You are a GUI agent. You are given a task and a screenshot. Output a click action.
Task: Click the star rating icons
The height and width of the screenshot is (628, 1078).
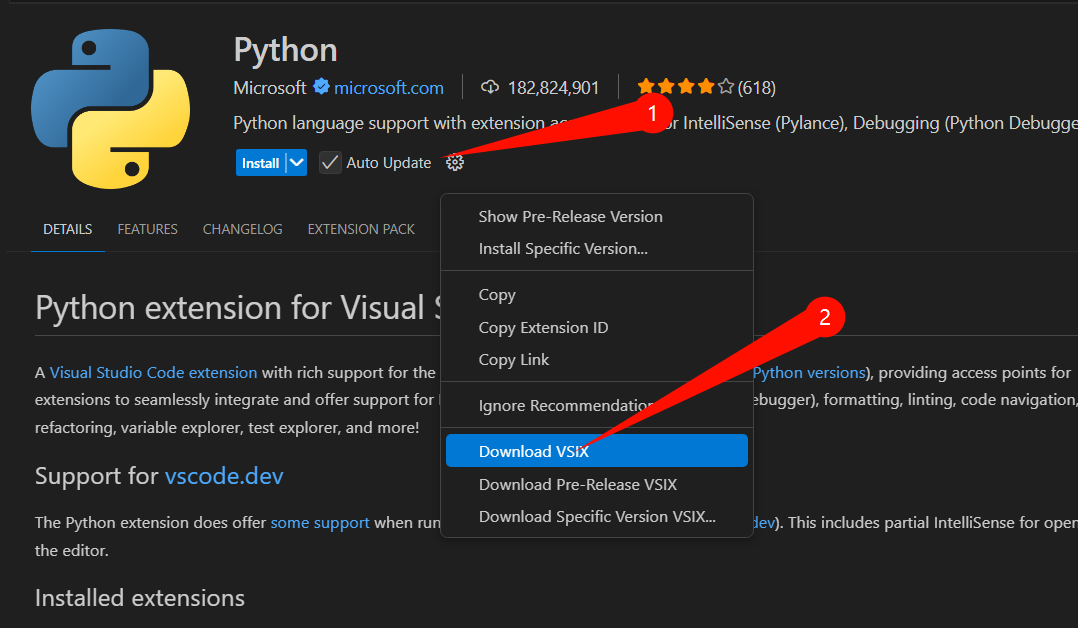coord(685,87)
